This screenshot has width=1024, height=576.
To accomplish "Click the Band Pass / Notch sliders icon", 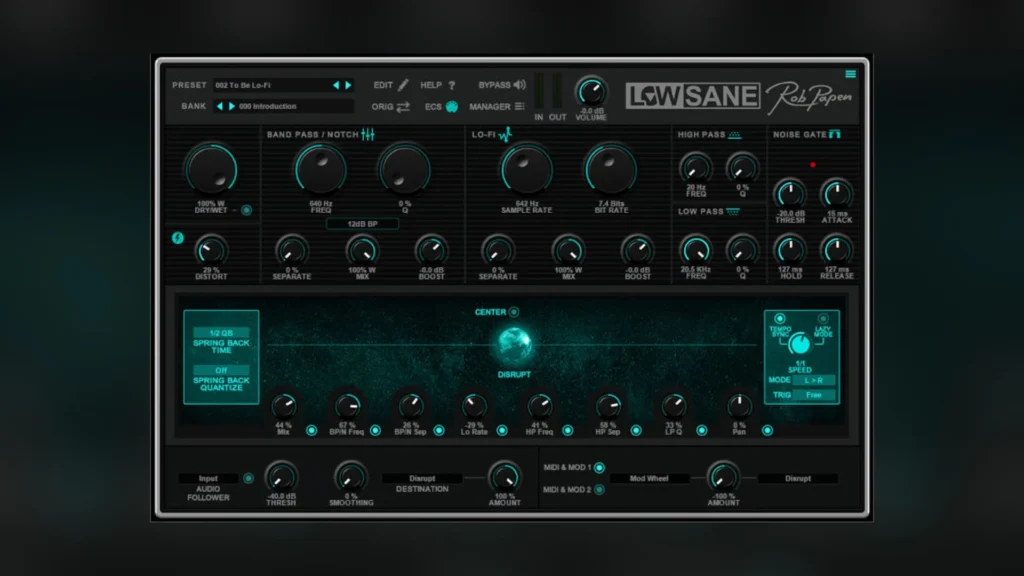I will tap(368, 135).
